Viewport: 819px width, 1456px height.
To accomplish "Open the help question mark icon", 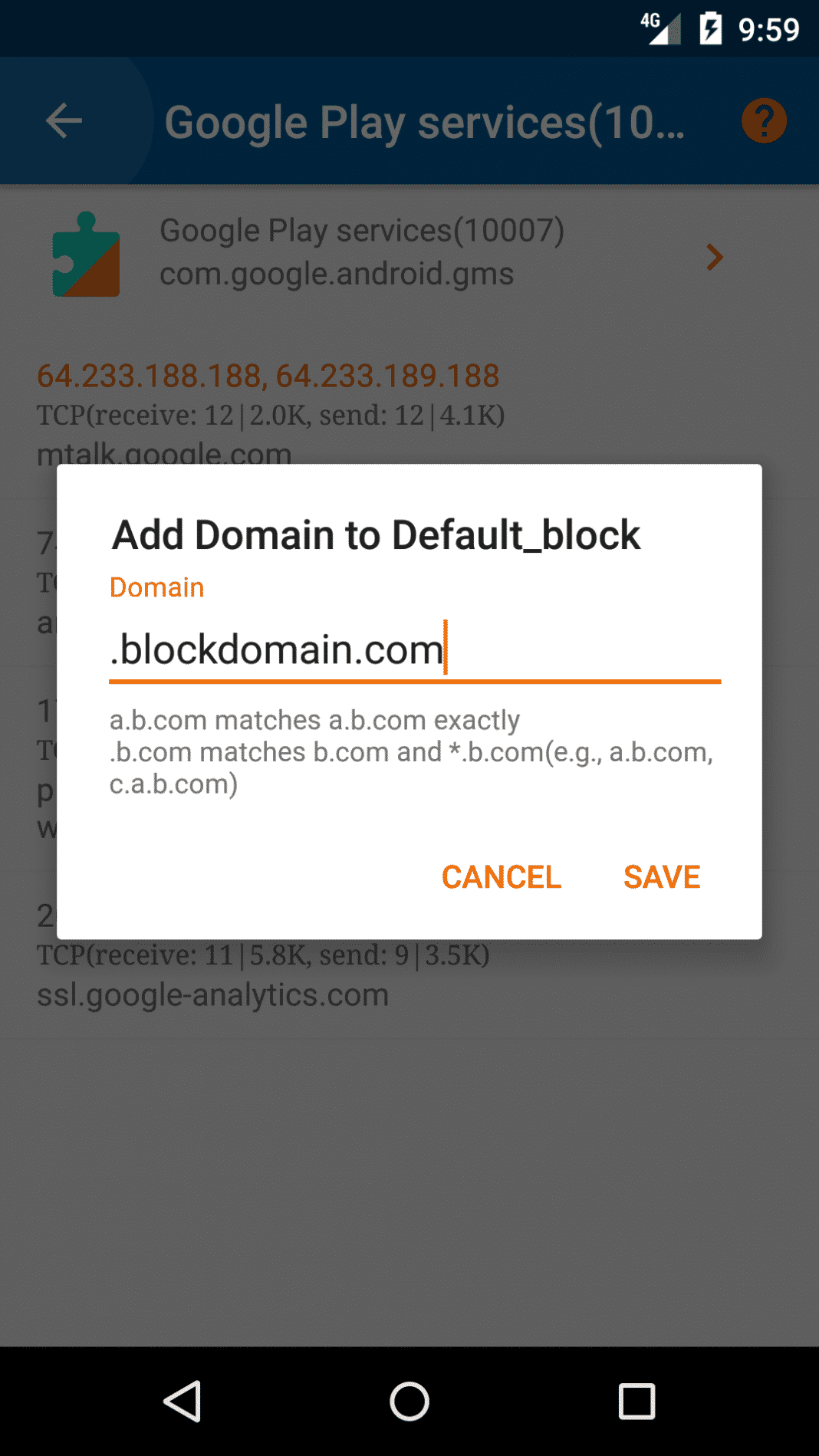I will click(762, 120).
